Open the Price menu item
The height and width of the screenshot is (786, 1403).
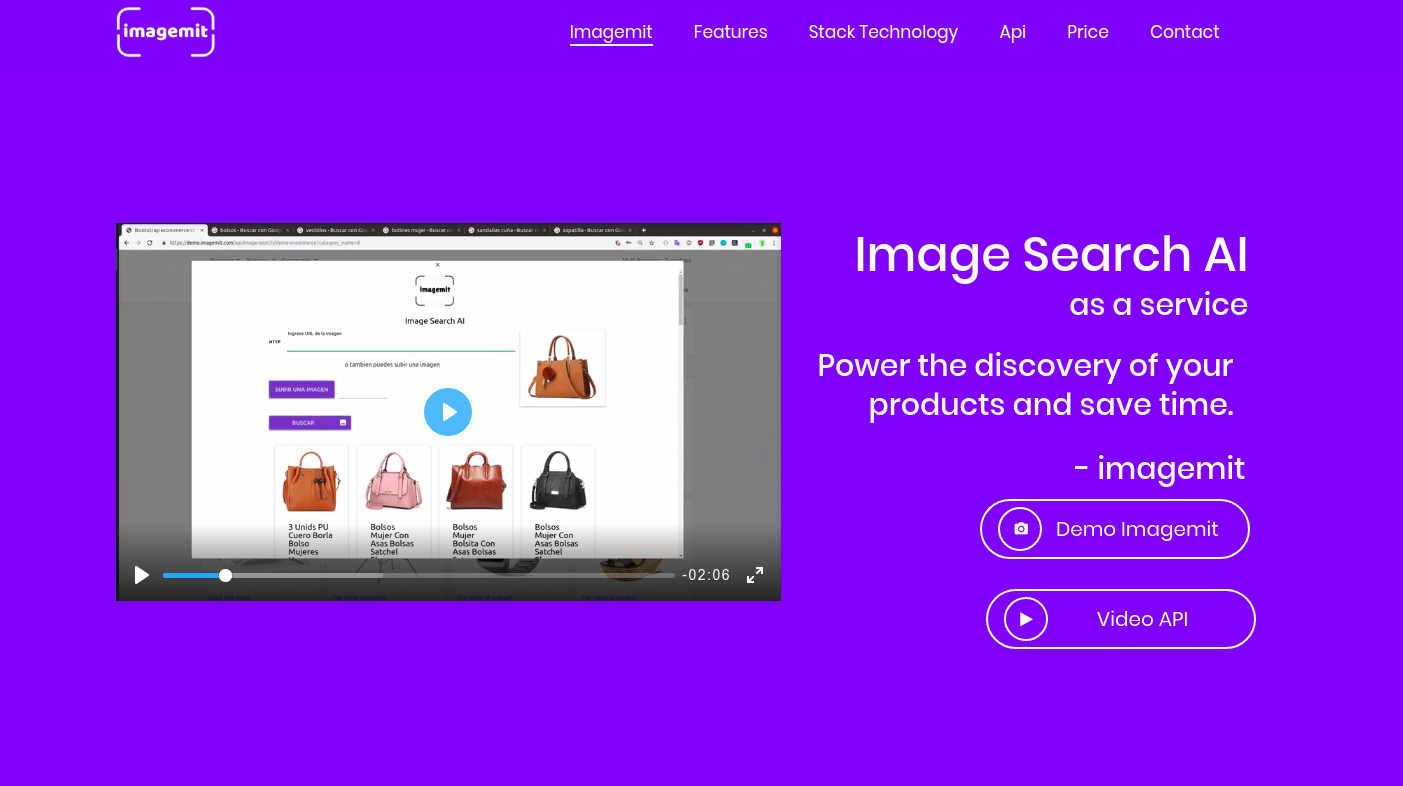pyautogui.click(x=1087, y=31)
